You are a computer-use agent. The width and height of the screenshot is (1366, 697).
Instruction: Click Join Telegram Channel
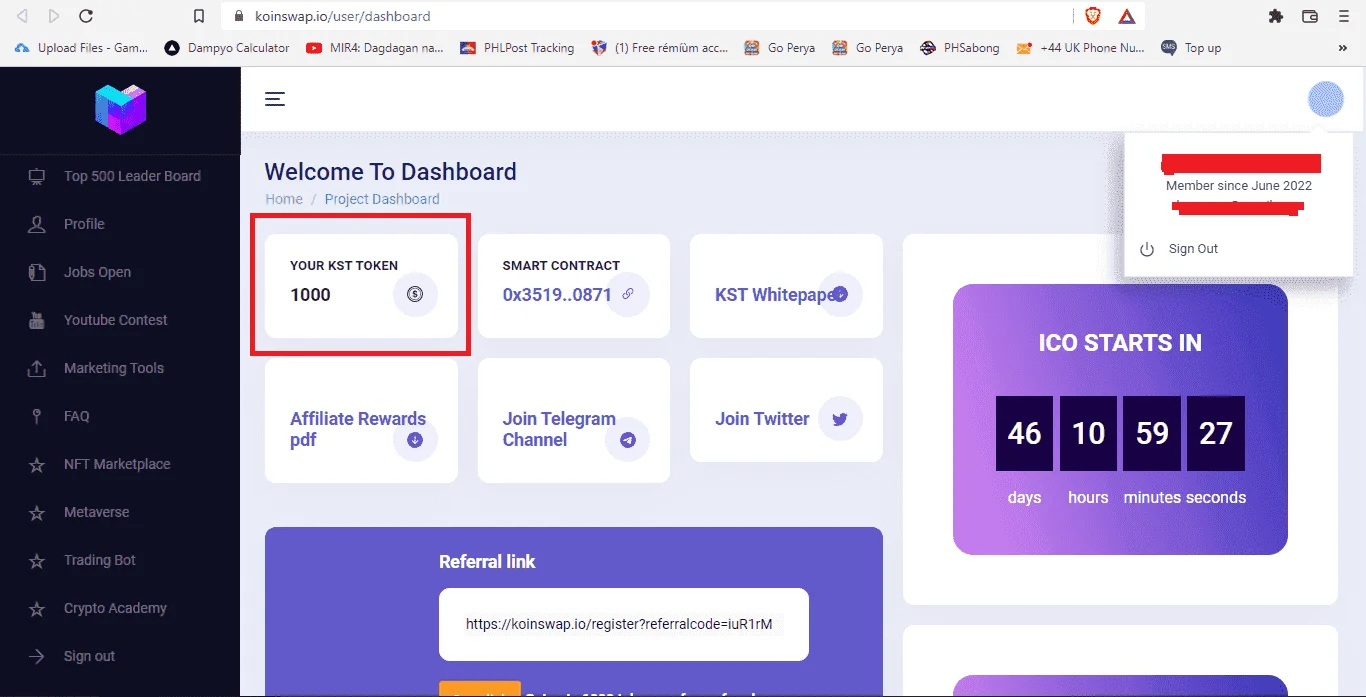pyautogui.click(x=559, y=429)
